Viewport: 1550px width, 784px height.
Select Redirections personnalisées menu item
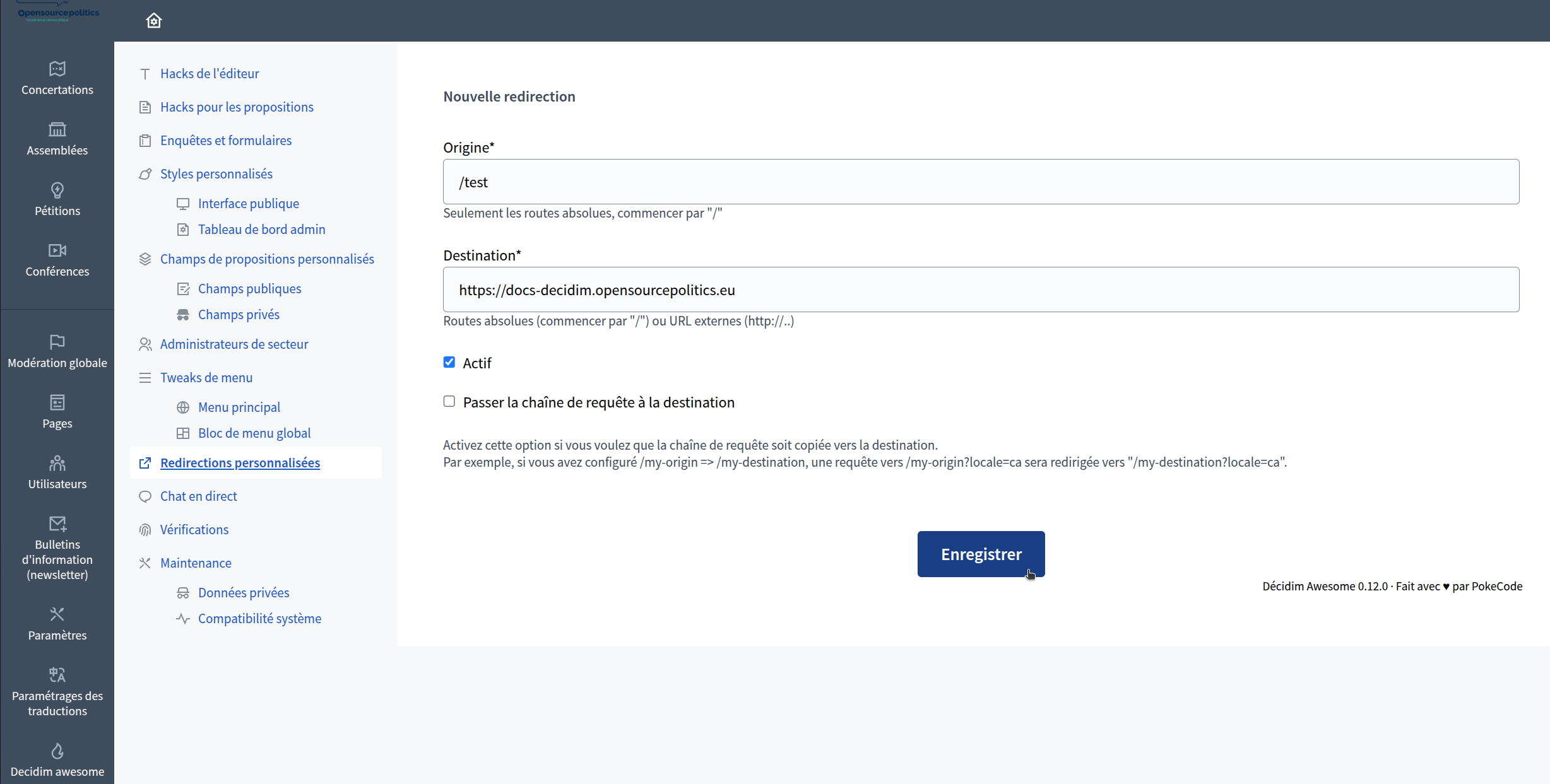(240, 463)
